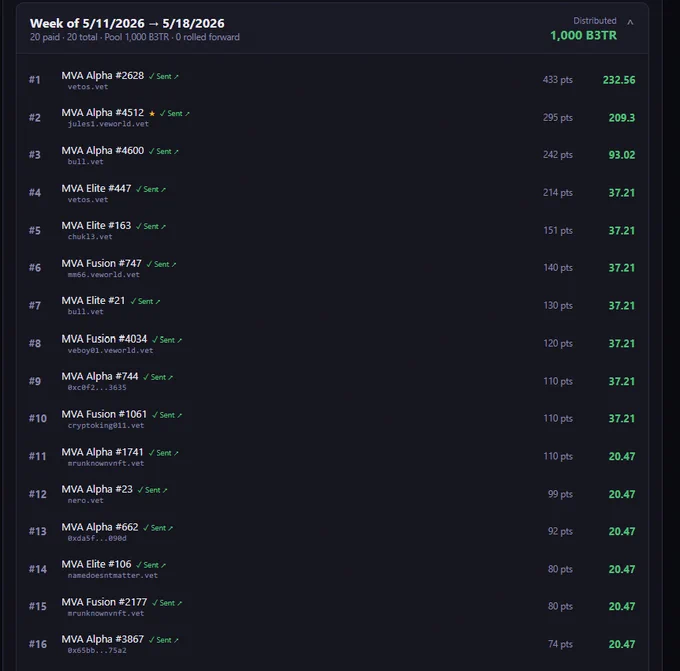680x671 pixels.
Task: Open Sent link for MVA Fusion #1061
Action: pyautogui.click(x=167, y=415)
